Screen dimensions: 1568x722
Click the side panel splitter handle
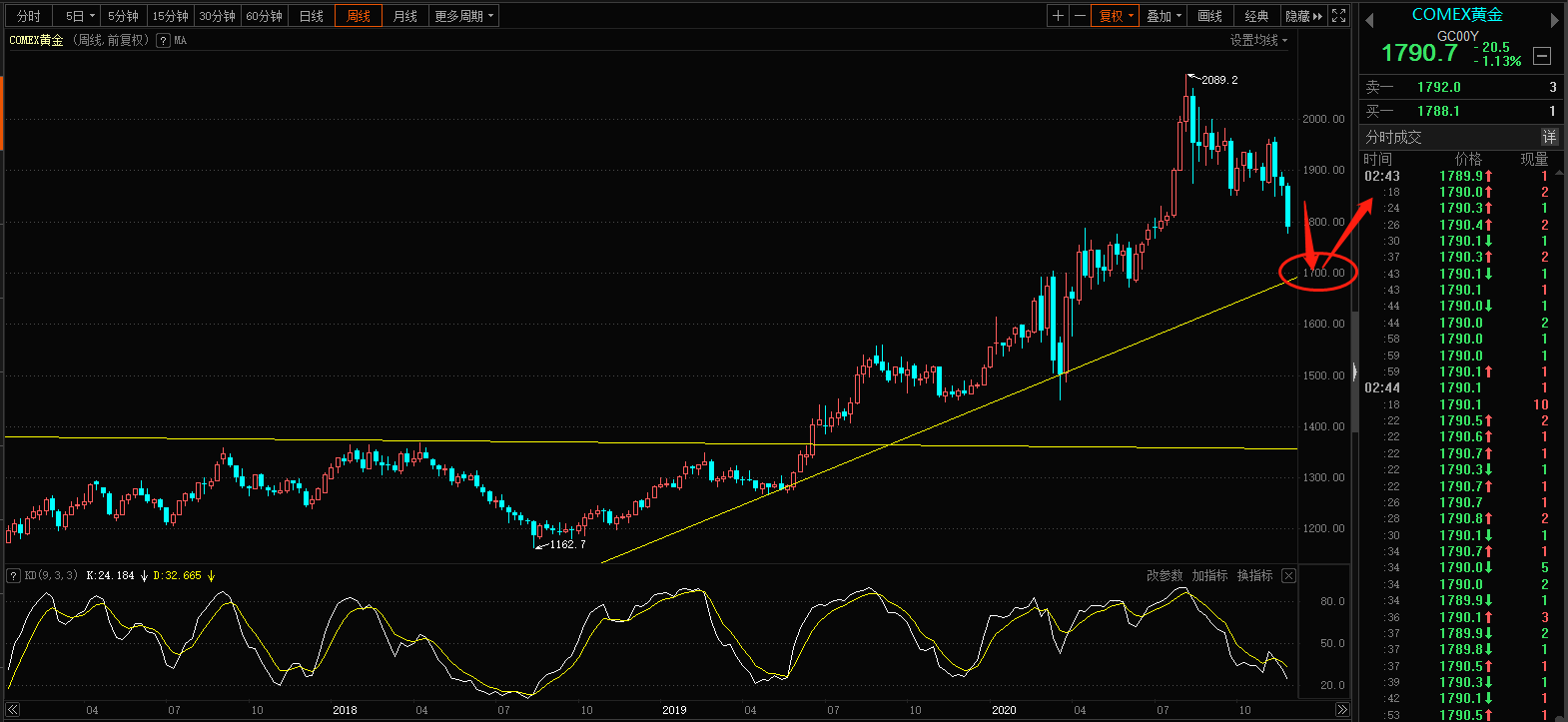1354,371
